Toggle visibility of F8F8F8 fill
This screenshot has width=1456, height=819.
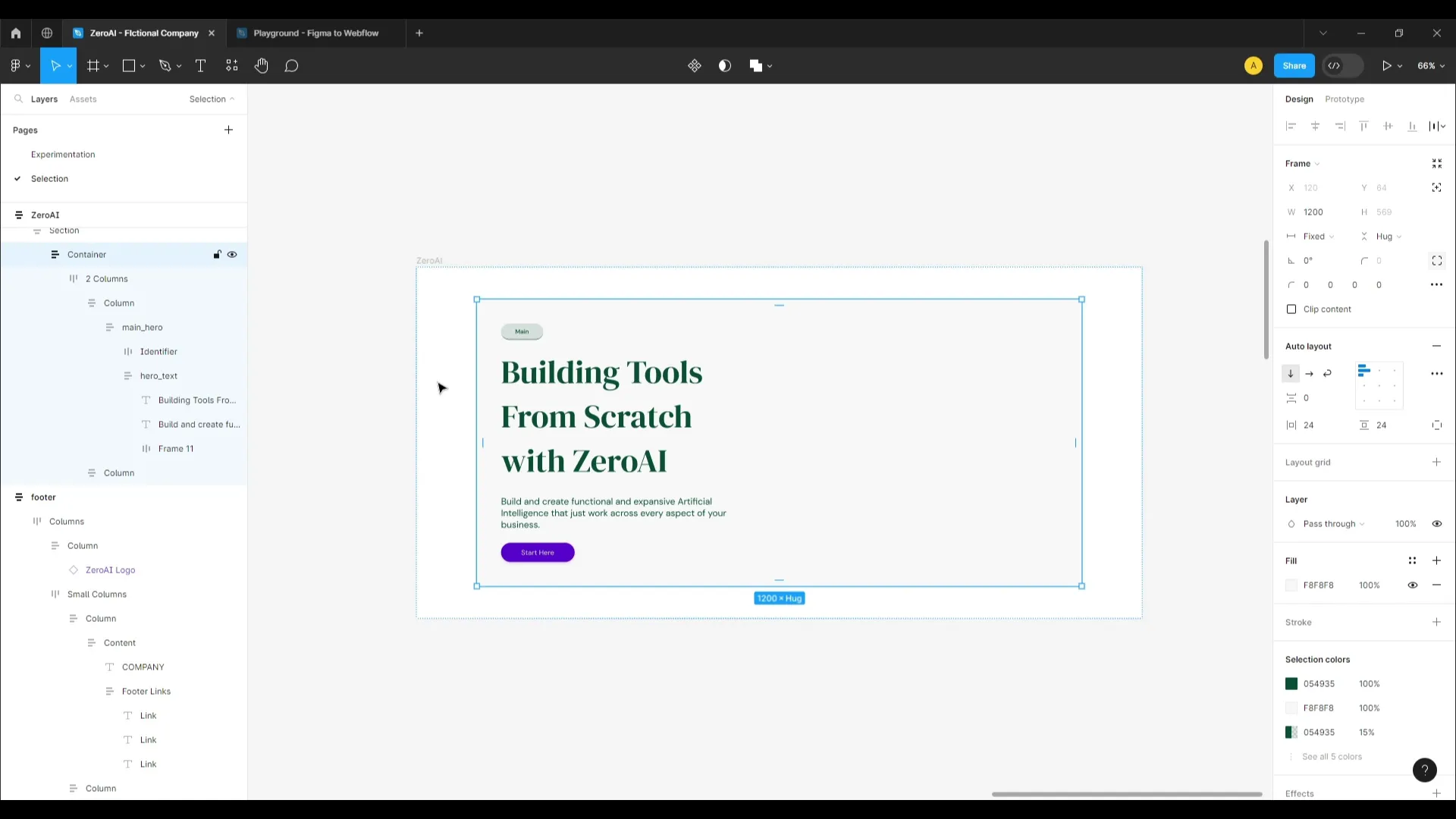click(x=1412, y=585)
